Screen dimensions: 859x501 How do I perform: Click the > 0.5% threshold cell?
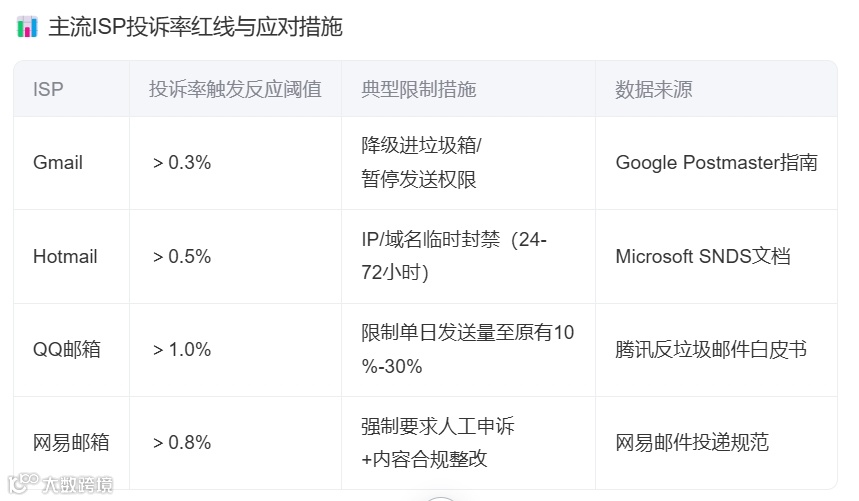click(182, 256)
